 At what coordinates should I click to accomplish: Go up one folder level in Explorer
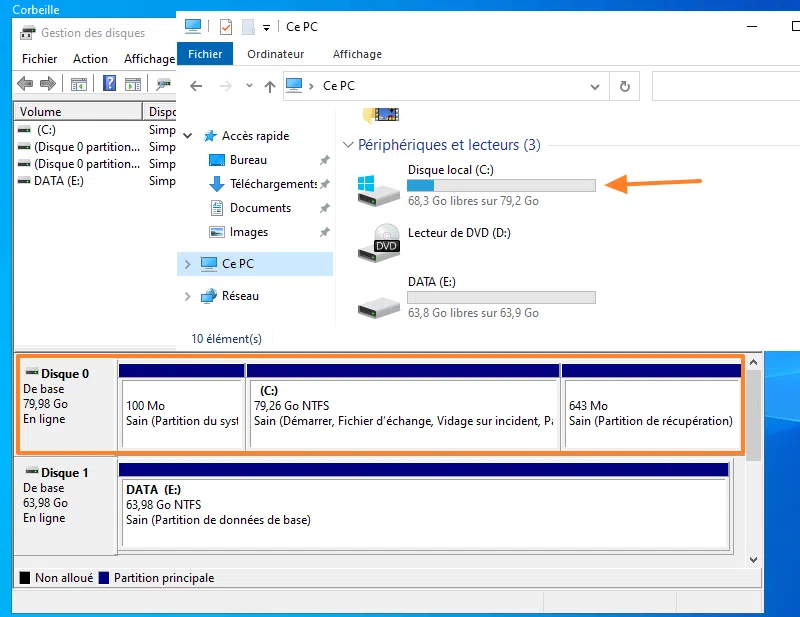[x=269, y=87]
